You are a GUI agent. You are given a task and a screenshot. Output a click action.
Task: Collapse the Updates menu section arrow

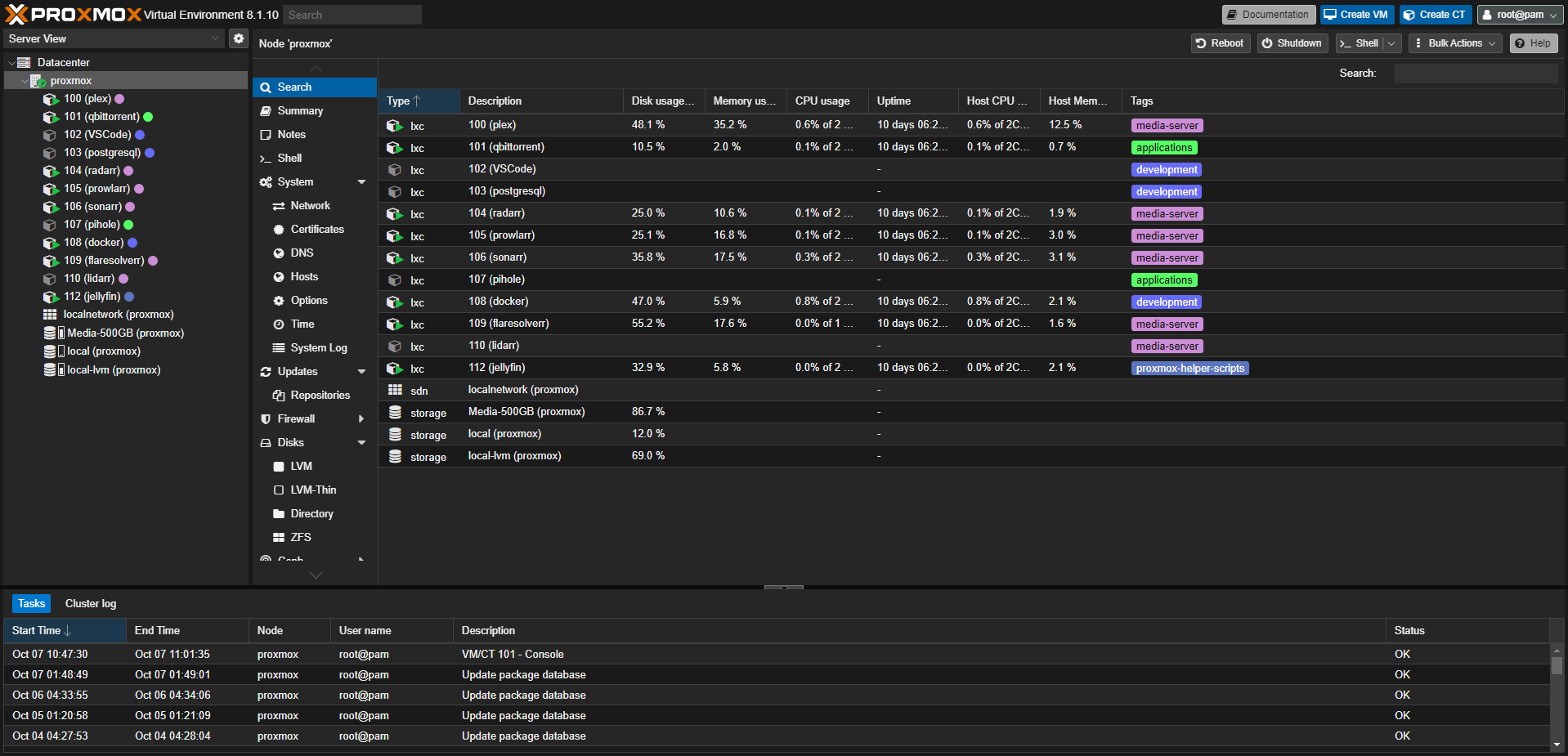[361, 372]
